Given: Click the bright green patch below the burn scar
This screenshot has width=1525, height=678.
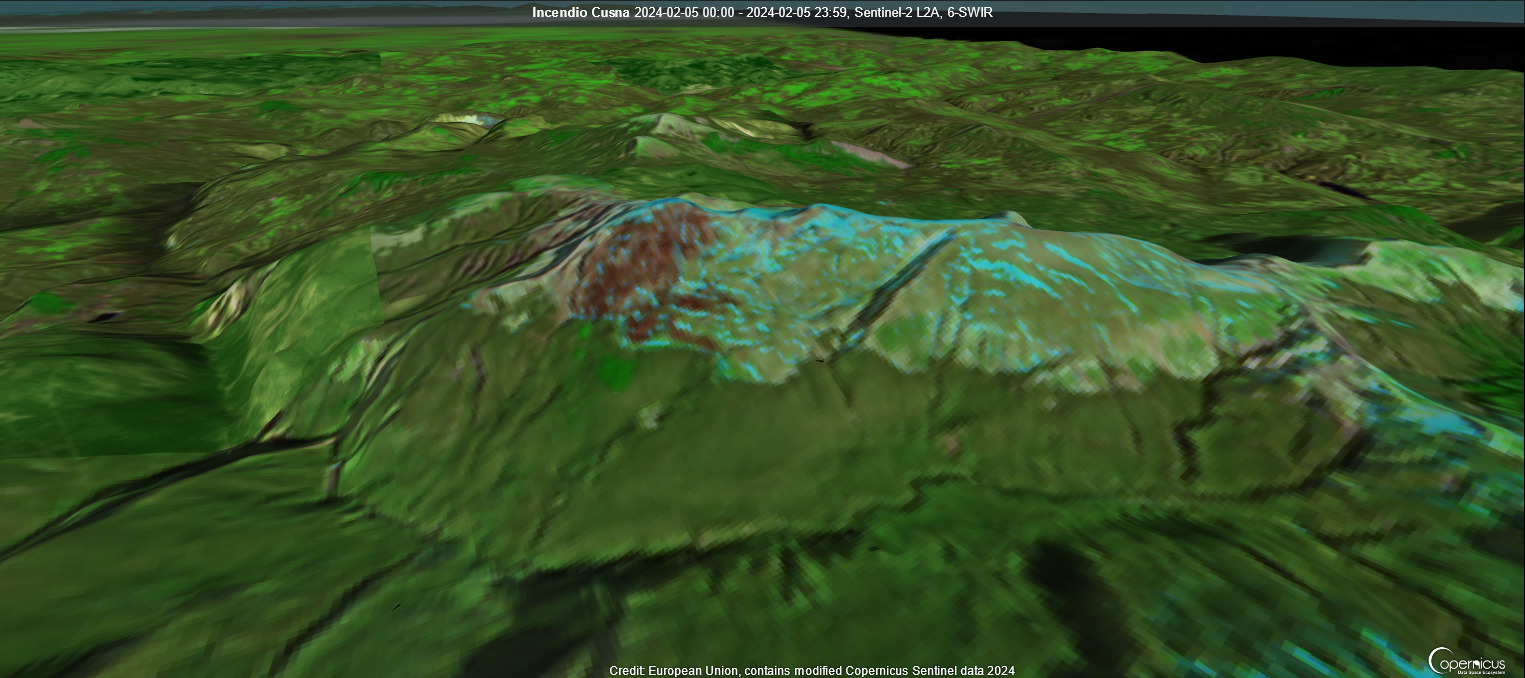Looking at the screenshot, I should (615, 372).
